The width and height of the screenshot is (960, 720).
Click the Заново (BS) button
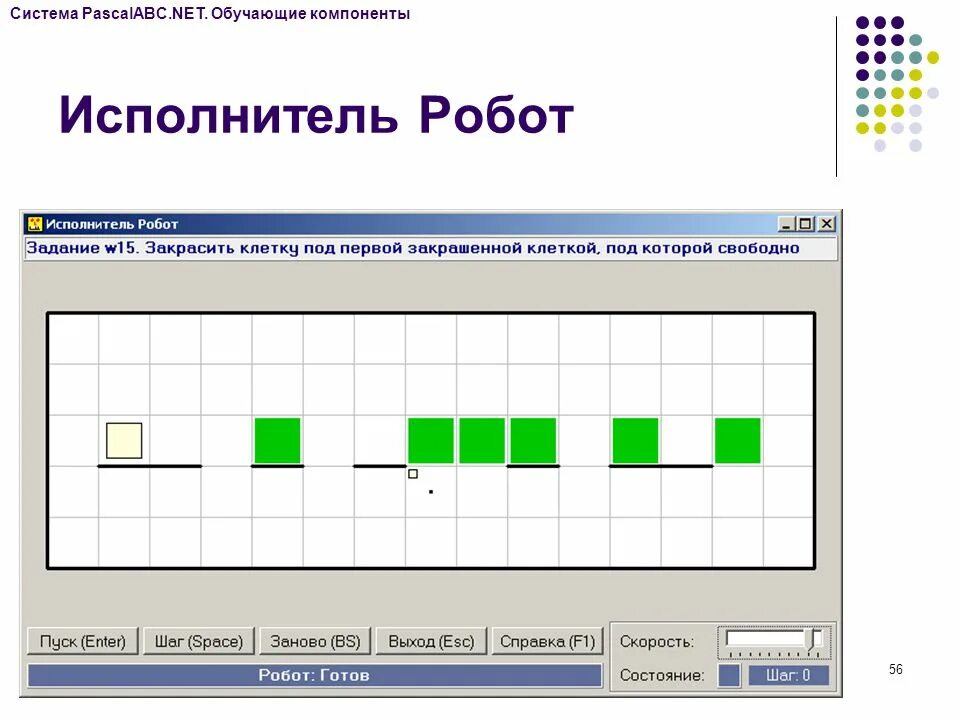pyautogui.click(x=315, y=641)
